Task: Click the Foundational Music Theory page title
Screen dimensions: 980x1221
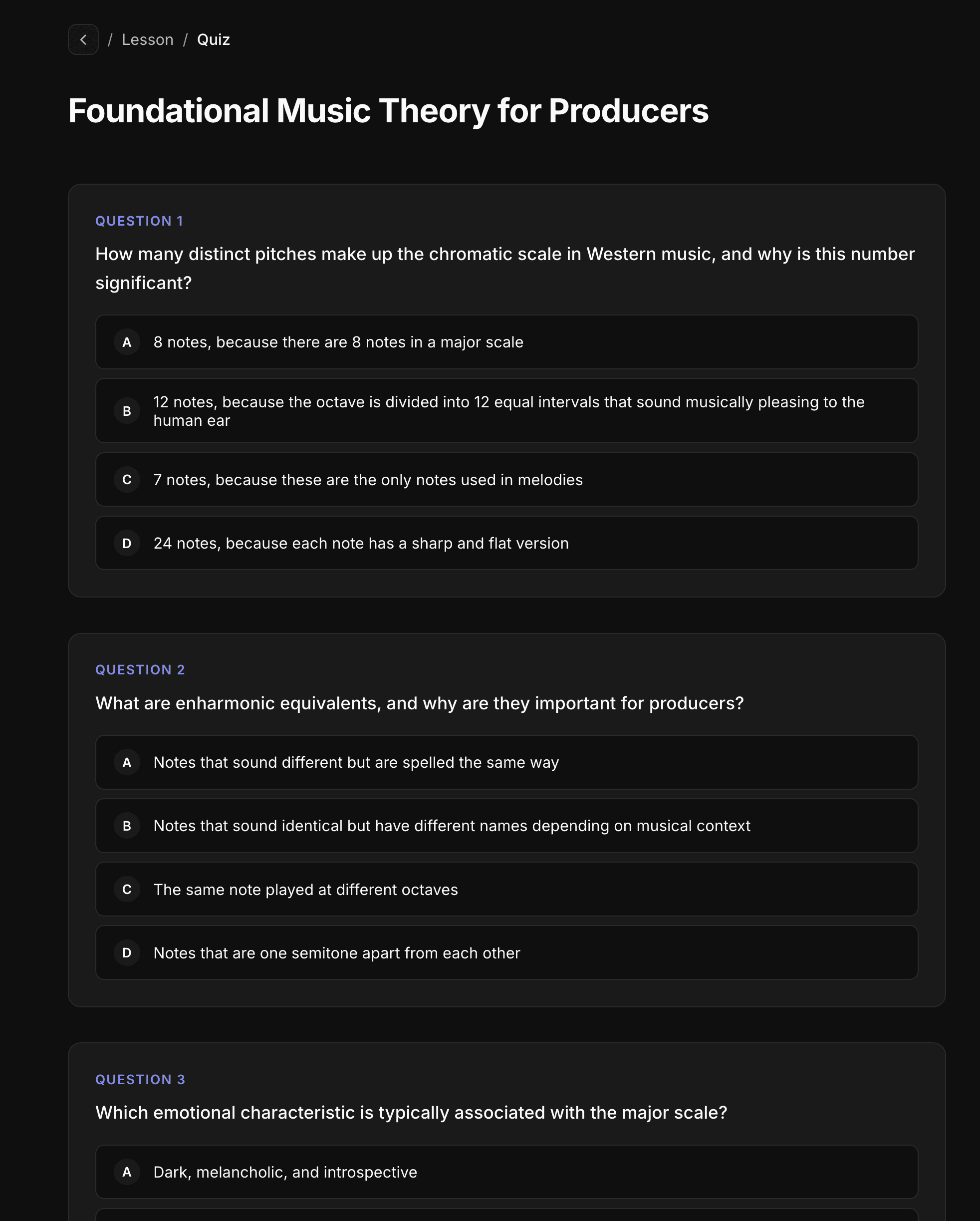Action: click(388, 110)
